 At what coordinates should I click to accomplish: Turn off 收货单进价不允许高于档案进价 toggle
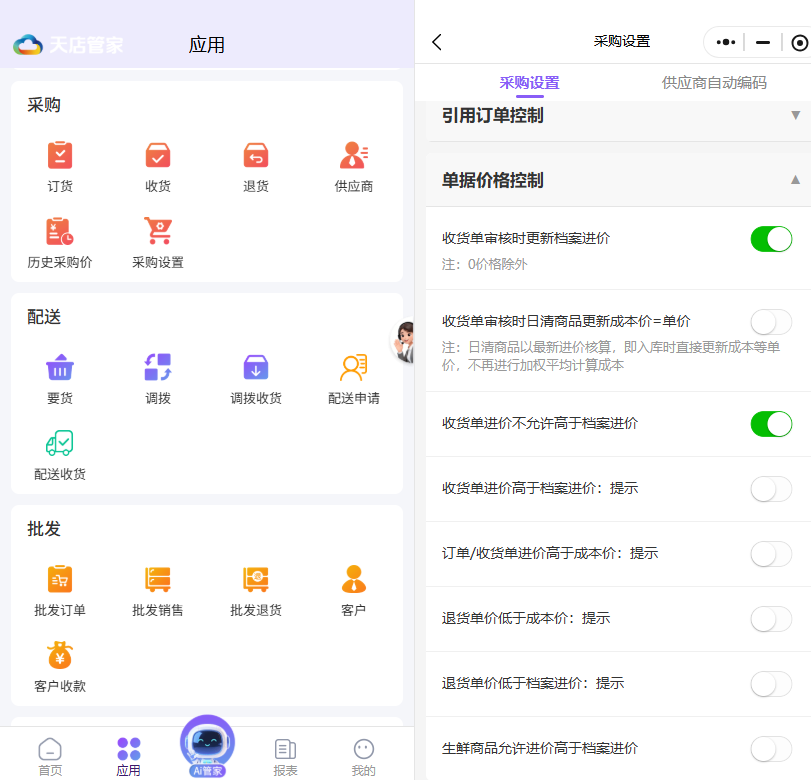771,423
